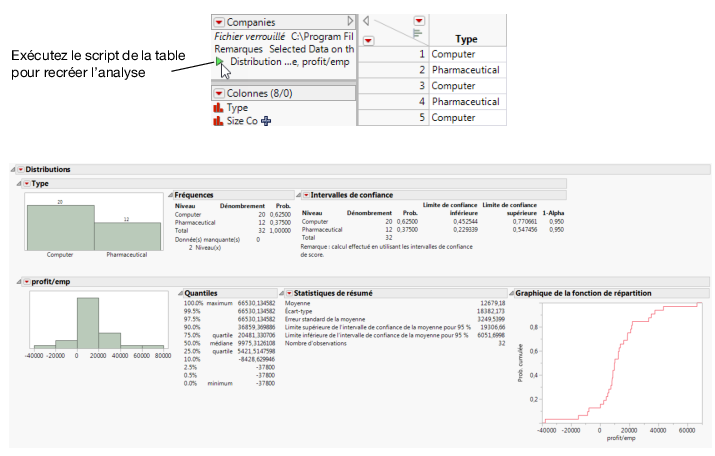
Task: Collapse the Graphique de la fonction de répartition triangle
Action: pyautogui.click(x=512, y=293)
